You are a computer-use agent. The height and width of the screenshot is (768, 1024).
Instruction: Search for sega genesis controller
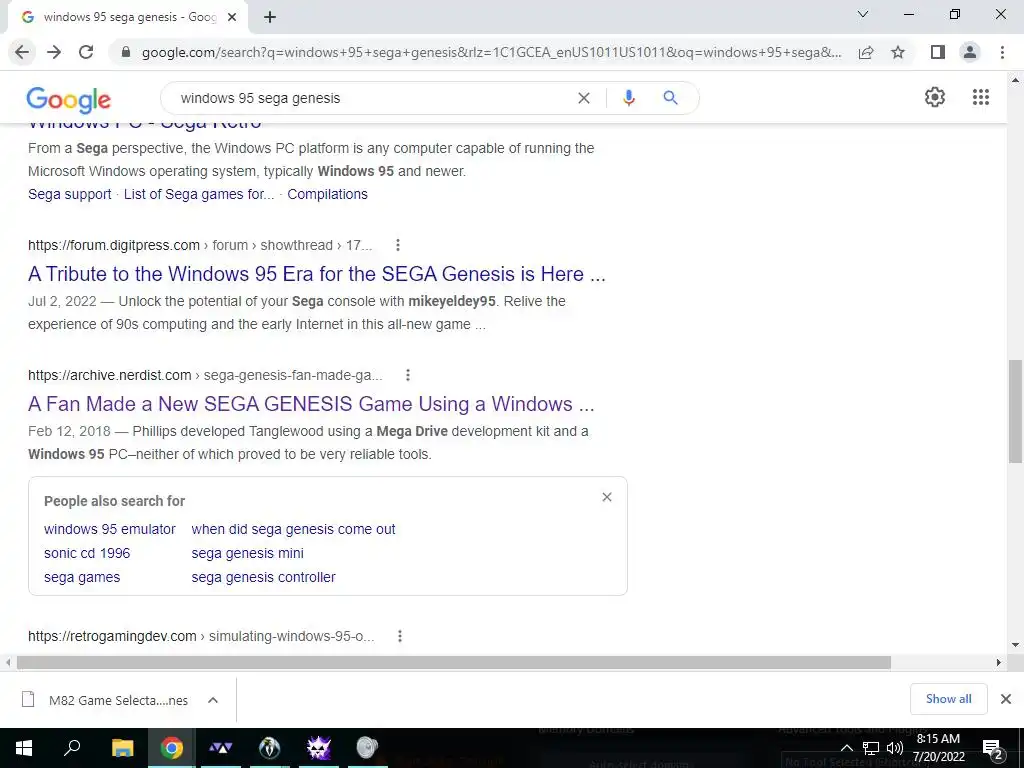tap(263, 577)
